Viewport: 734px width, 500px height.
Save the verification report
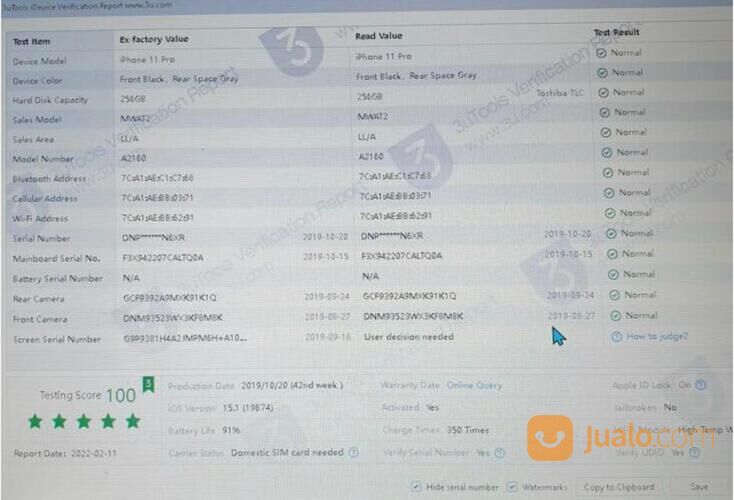(x=699, y=487)
